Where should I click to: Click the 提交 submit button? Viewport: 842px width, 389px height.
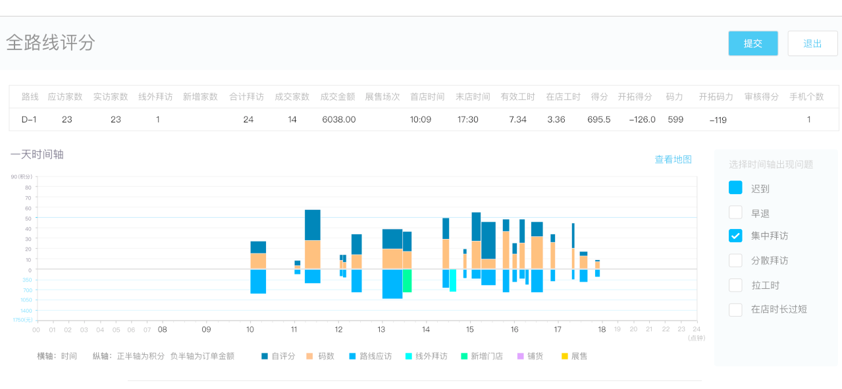pos(753,44)
